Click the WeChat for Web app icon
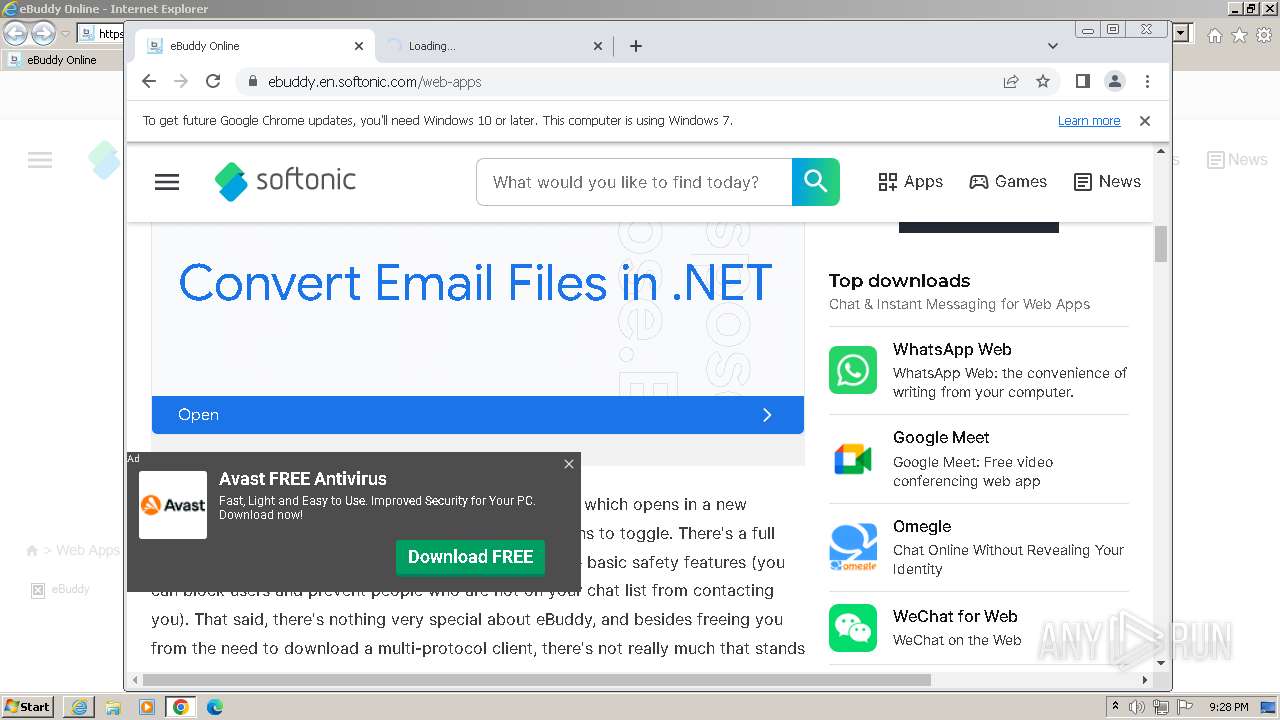Screen dimensions: 1280x720 coord(853,628)
